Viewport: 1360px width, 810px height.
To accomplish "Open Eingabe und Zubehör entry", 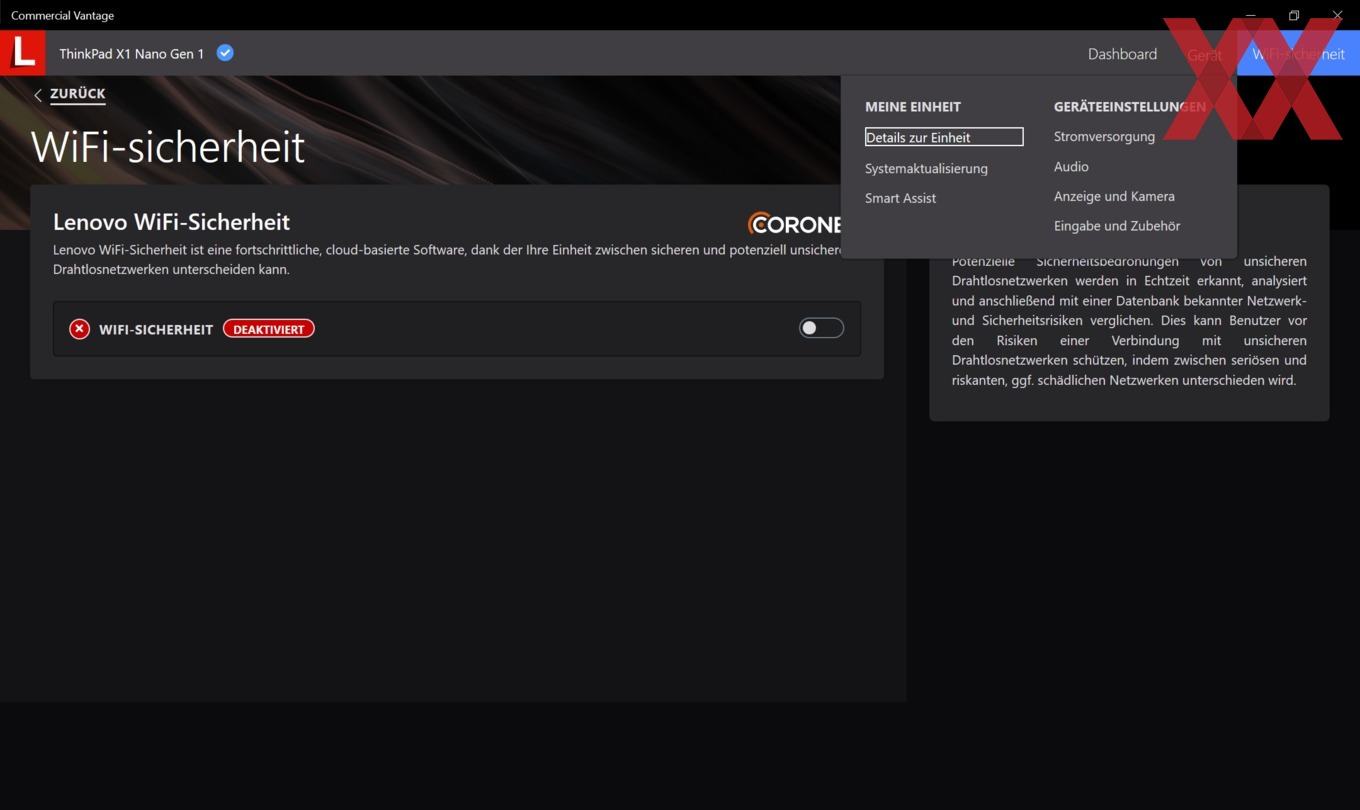I will coord(1117,226).
